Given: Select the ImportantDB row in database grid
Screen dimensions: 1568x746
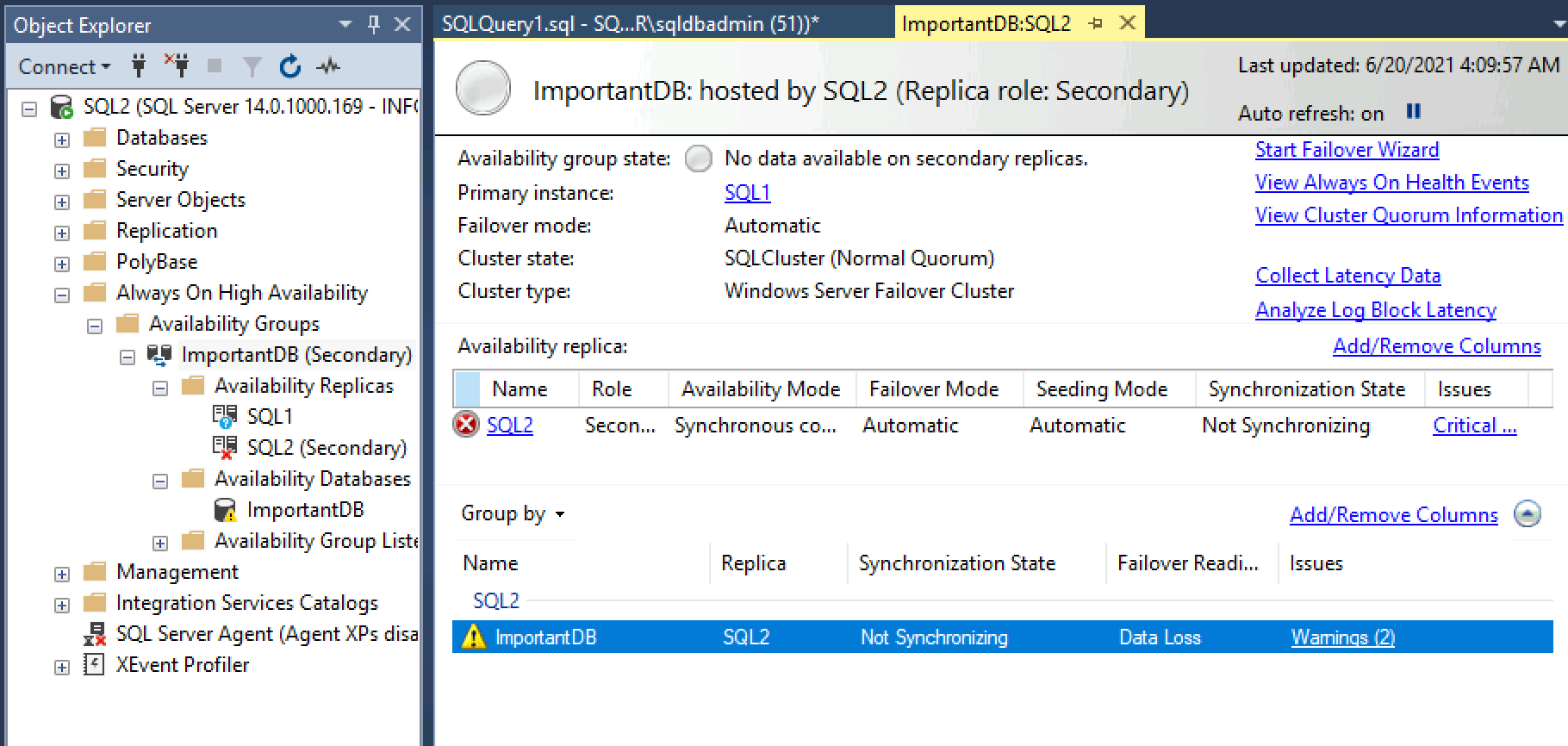Looking at the screenshot, I should tap(1002, 637).
